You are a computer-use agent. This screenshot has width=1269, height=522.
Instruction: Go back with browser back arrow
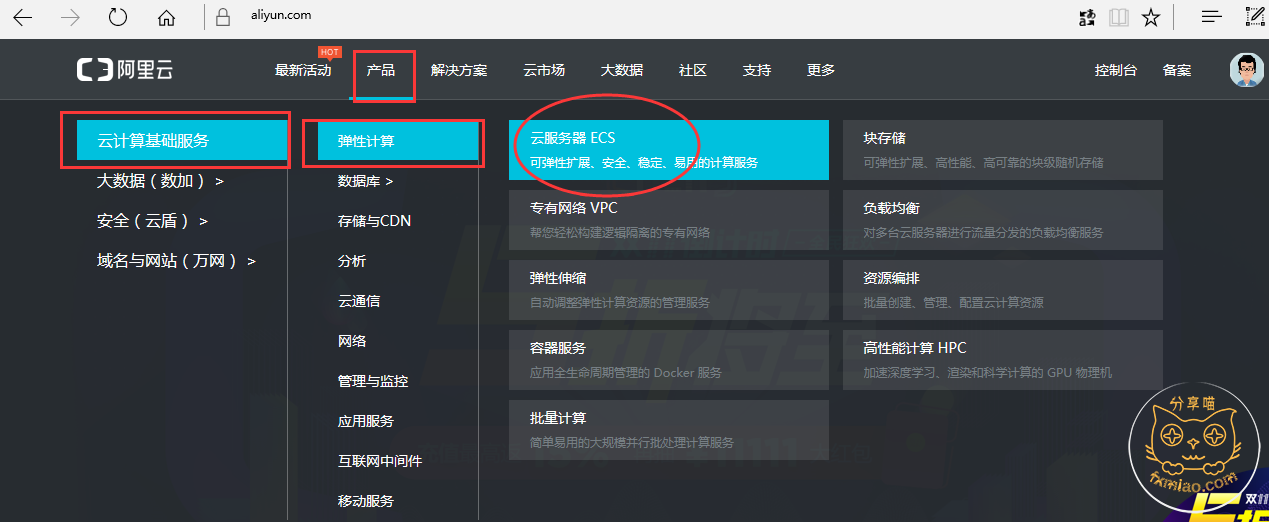[22, 16]
